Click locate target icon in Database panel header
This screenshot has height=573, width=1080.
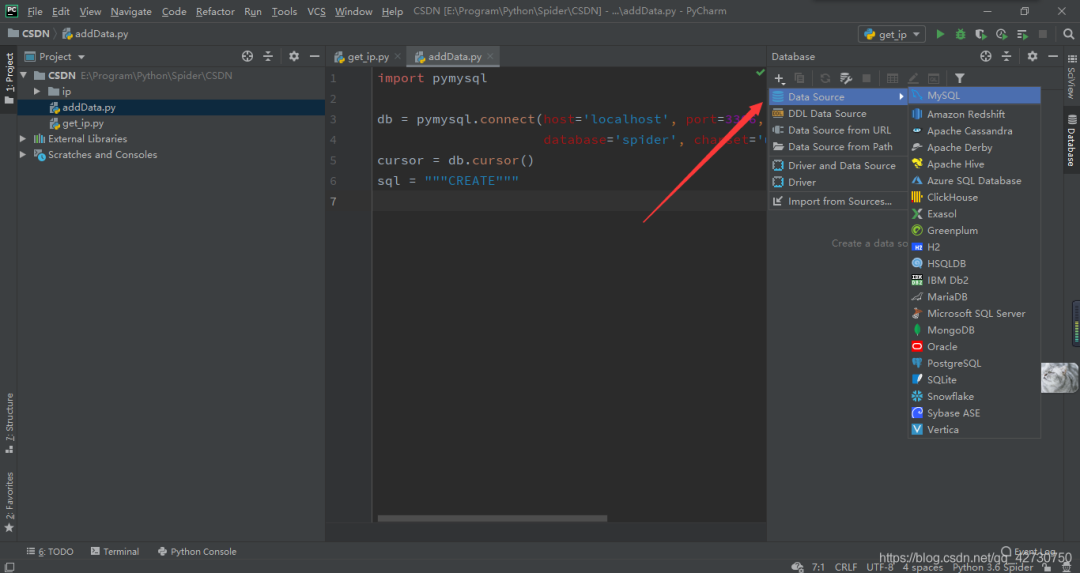[986, 56]
